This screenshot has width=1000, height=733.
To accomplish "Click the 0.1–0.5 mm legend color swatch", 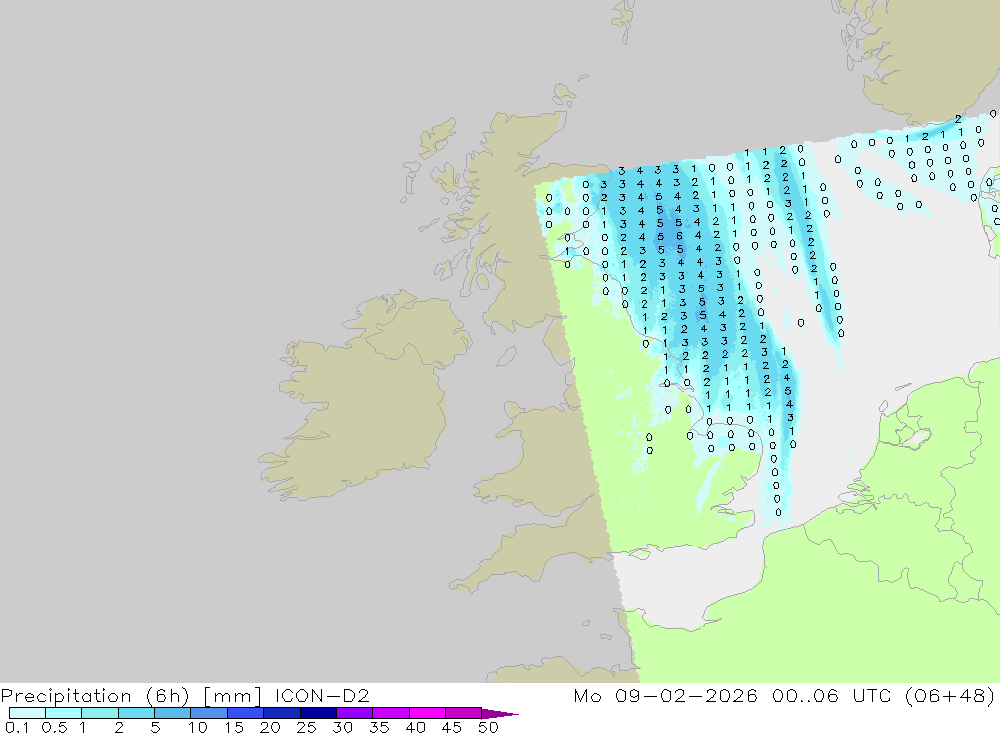I will click(x=27, y=713).
